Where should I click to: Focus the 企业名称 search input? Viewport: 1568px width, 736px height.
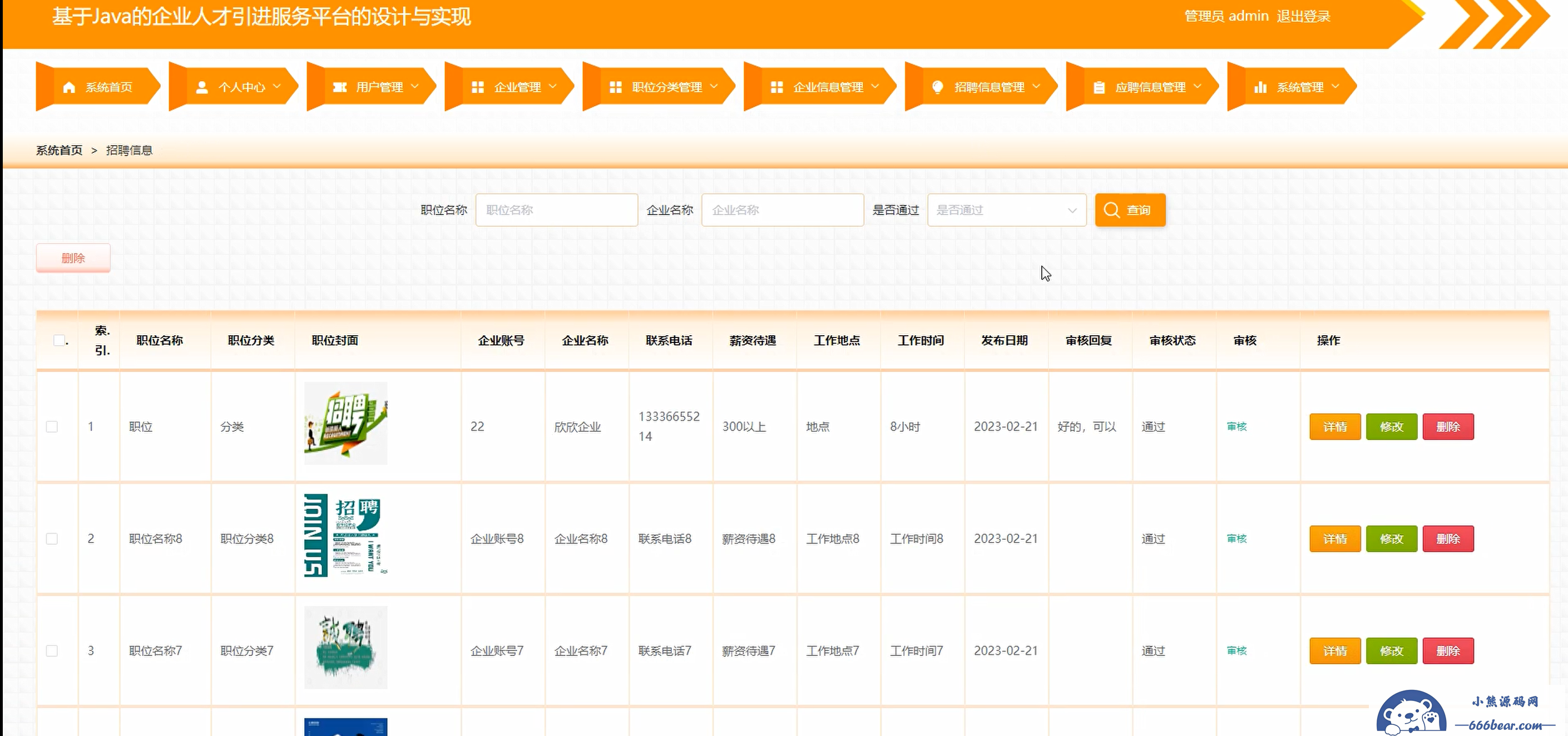point(782,210)
